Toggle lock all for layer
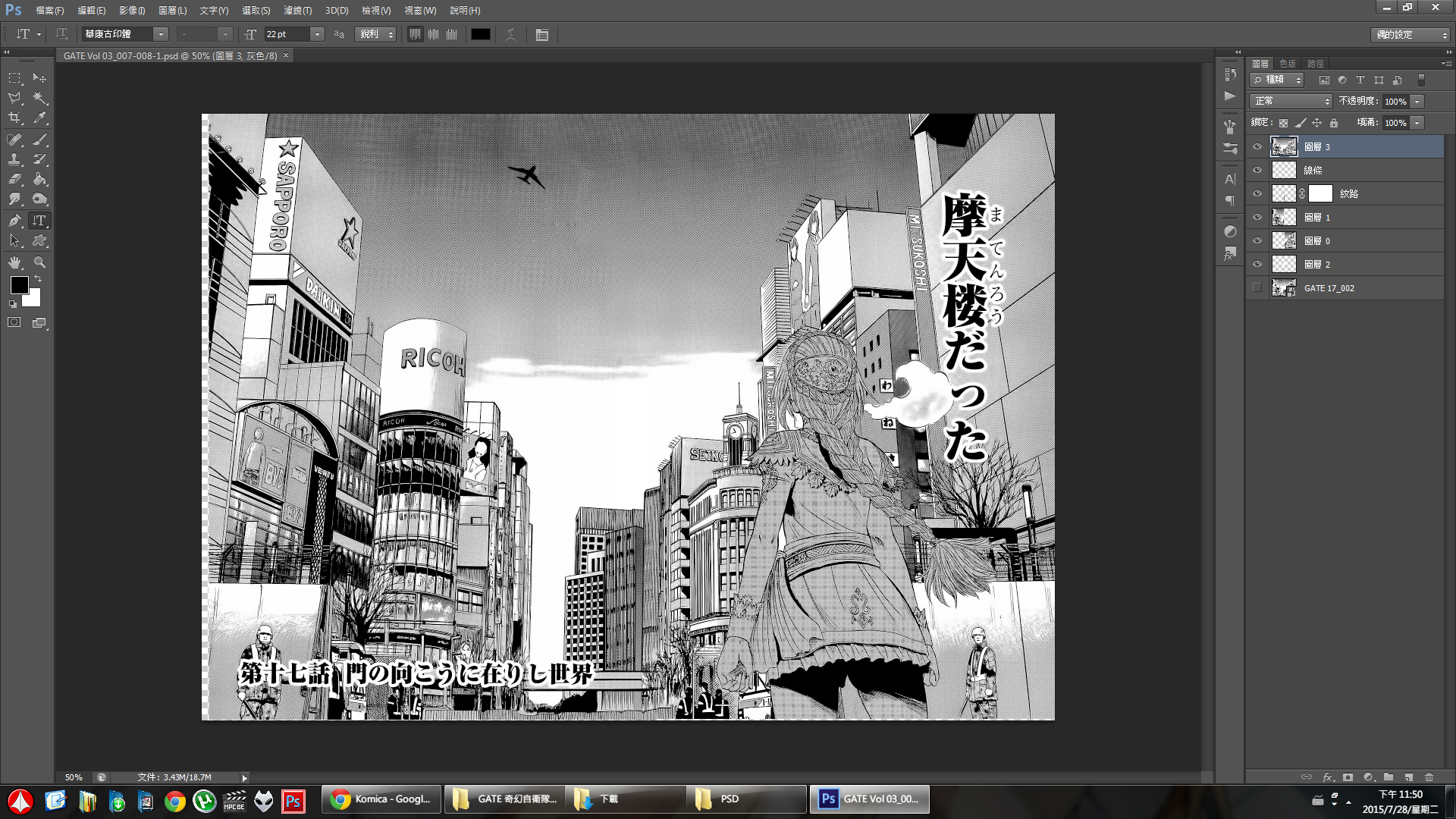Screen dimensions: 1456x819 click(1334, 123)
